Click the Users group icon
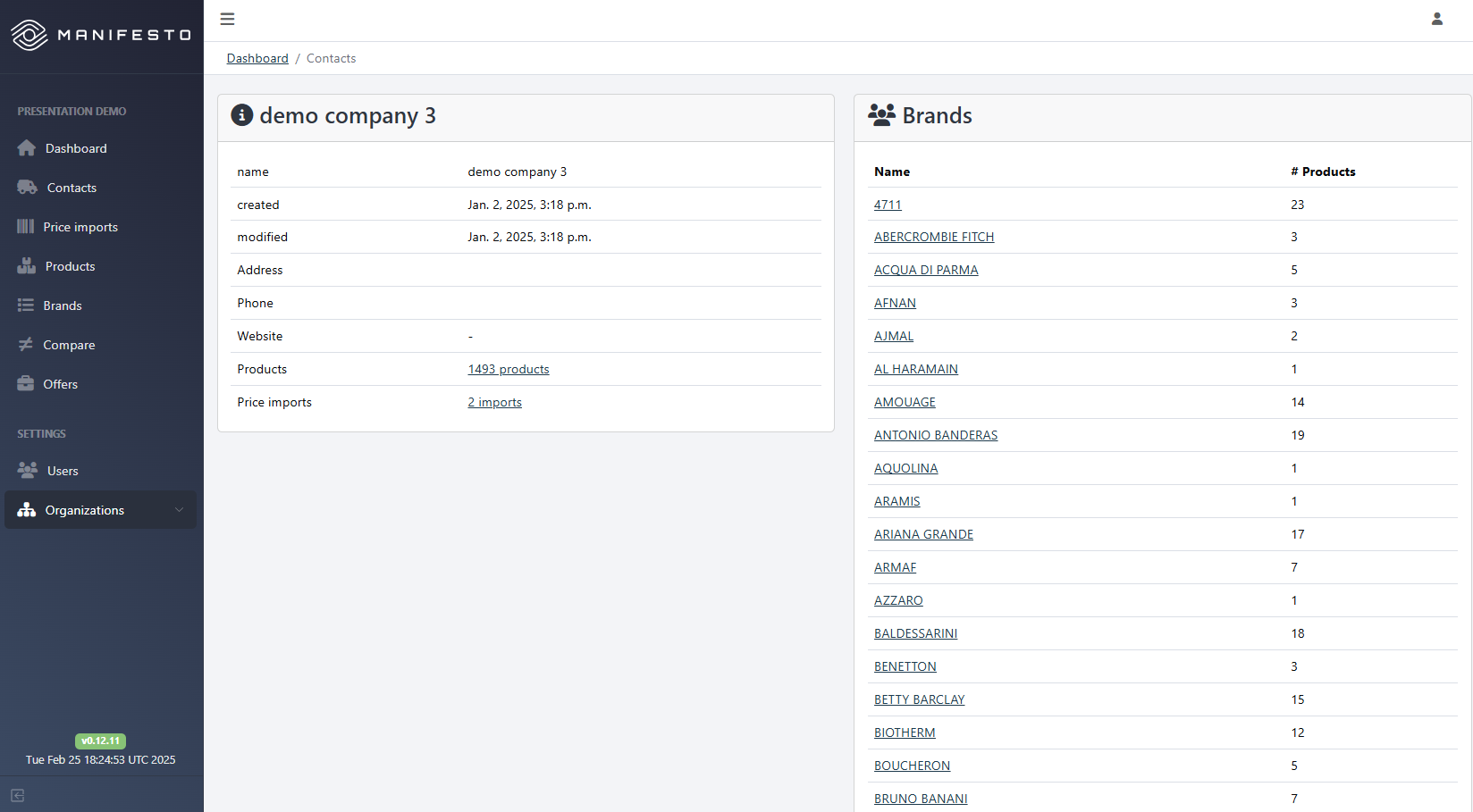 (x=28, y=471)
